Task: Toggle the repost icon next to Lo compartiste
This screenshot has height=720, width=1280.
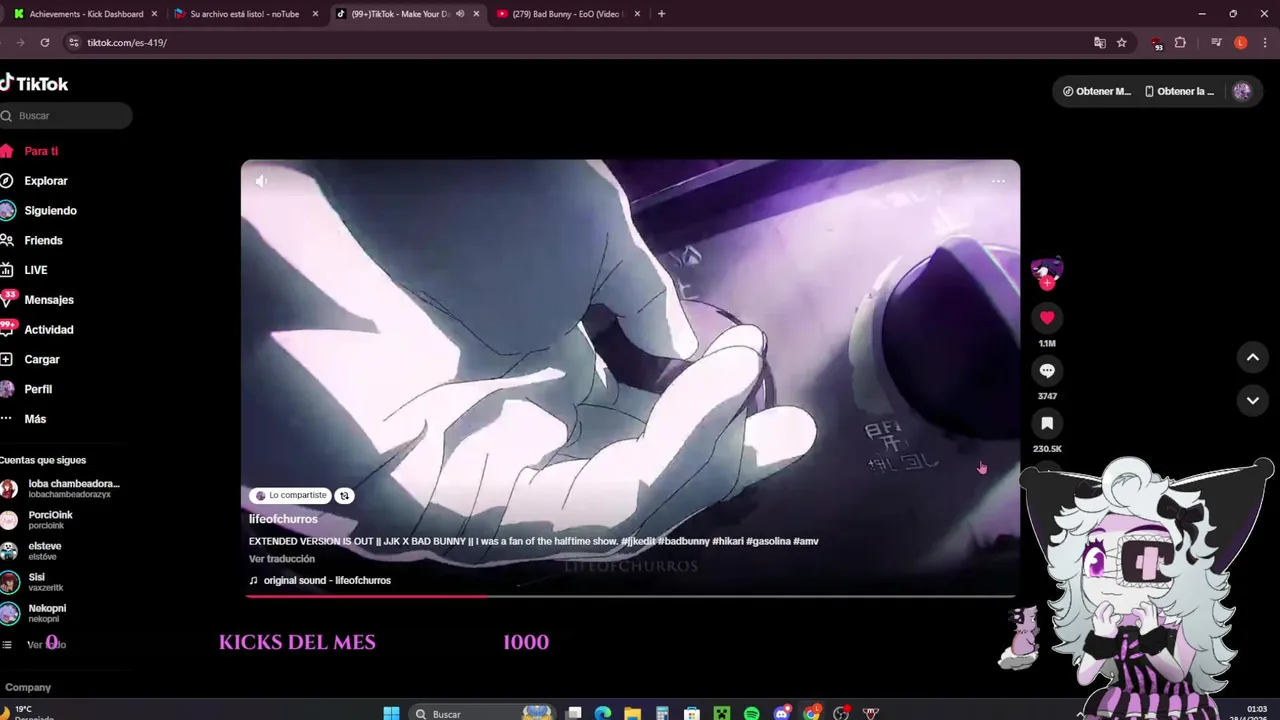Action: [x=344, y=495]
